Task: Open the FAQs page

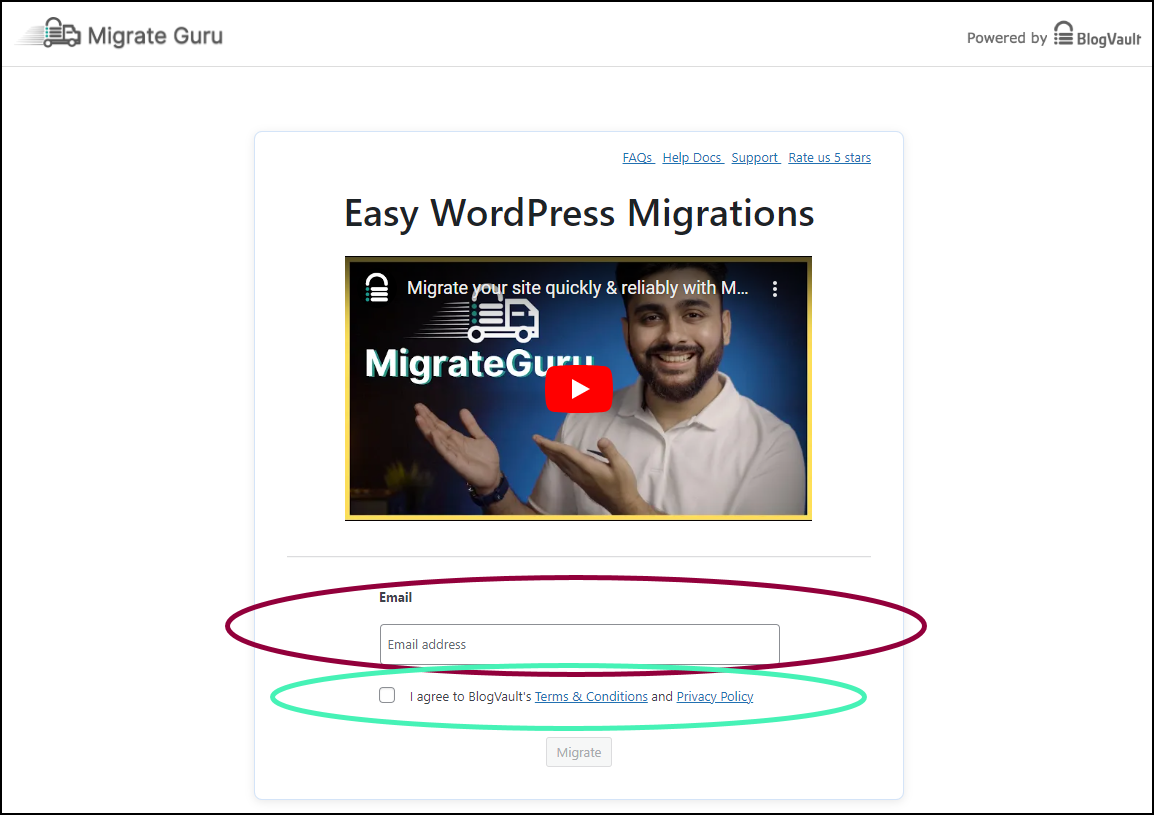Action: 637,157
